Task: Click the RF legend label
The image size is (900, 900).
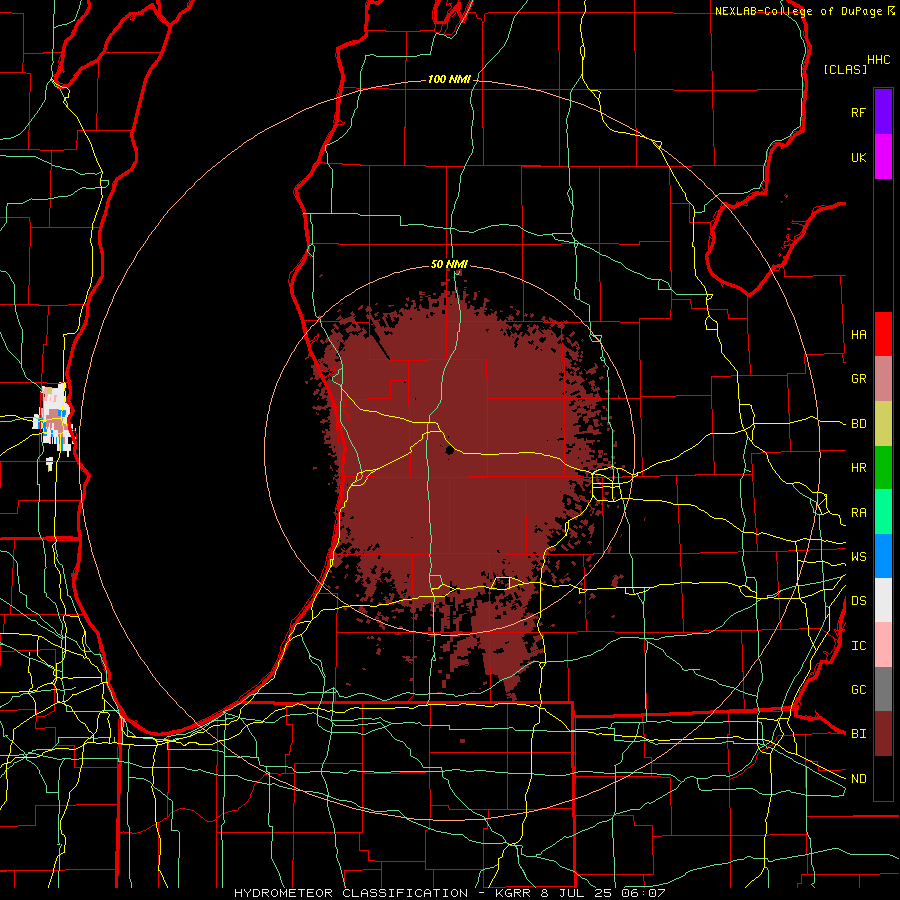Action: (x=858, y=112)
